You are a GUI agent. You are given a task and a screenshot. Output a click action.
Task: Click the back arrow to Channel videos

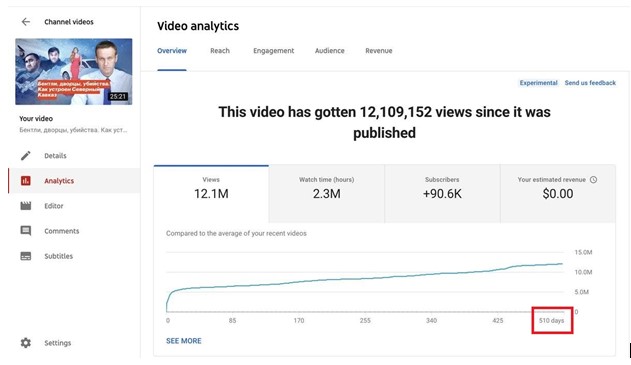point(26,22)
